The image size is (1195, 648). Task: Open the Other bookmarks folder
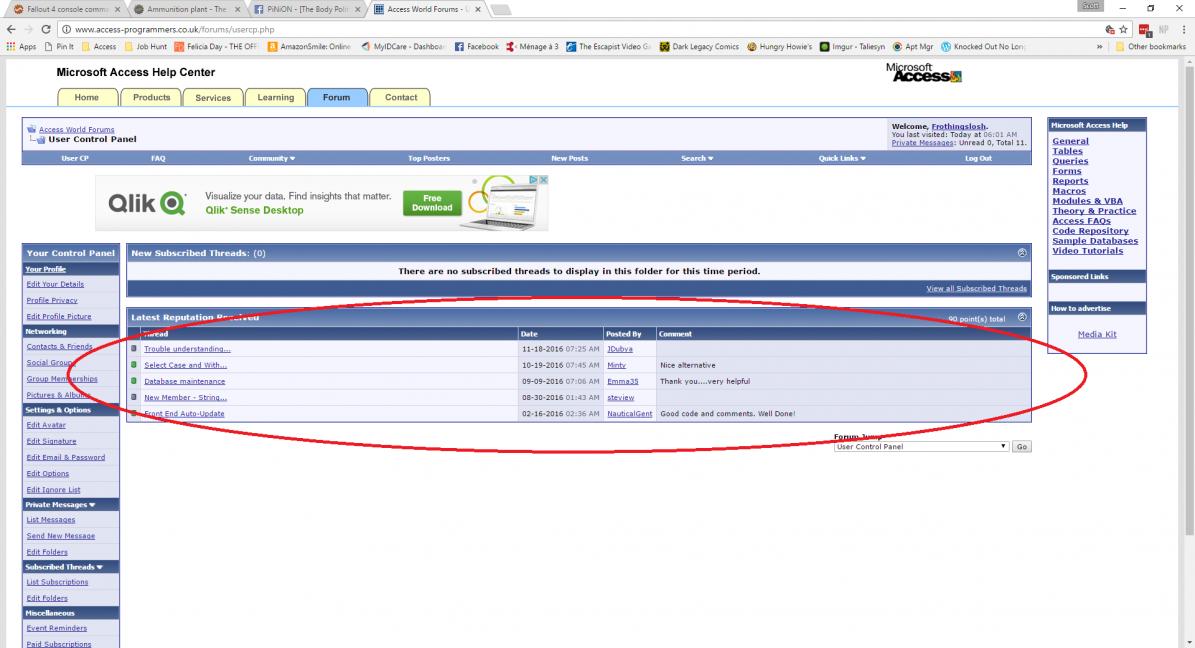pyautogui.click(x=1151, y=47)
